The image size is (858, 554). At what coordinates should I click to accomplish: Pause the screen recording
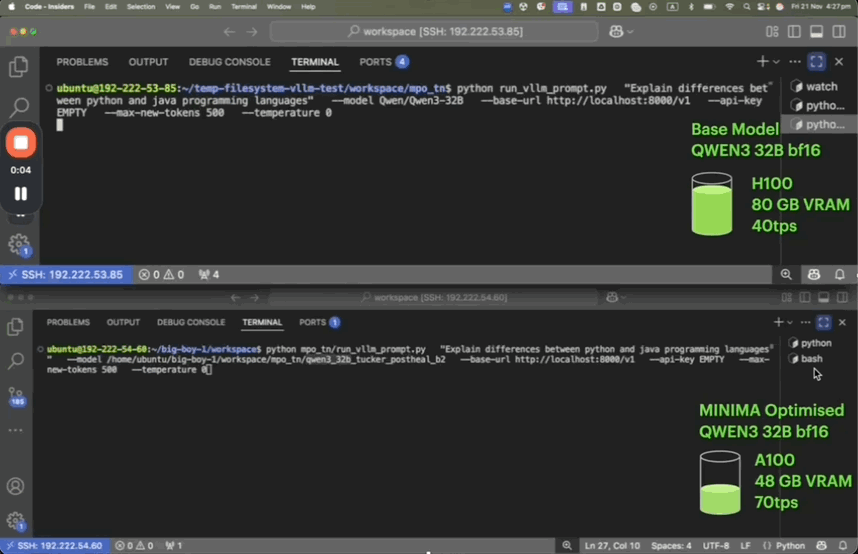click(21, 194)
